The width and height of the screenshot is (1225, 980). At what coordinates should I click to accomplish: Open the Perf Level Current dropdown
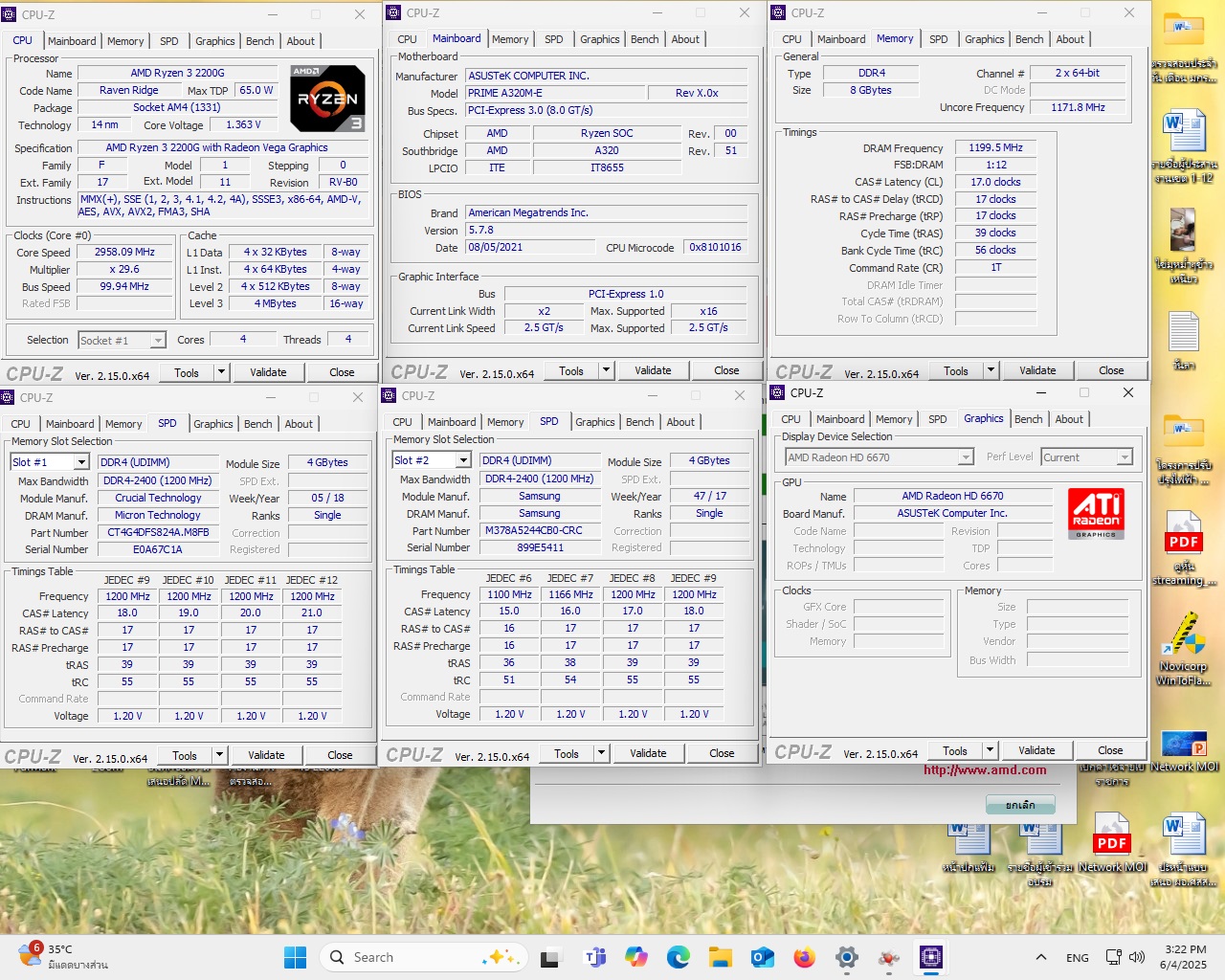coord(1086,457)
